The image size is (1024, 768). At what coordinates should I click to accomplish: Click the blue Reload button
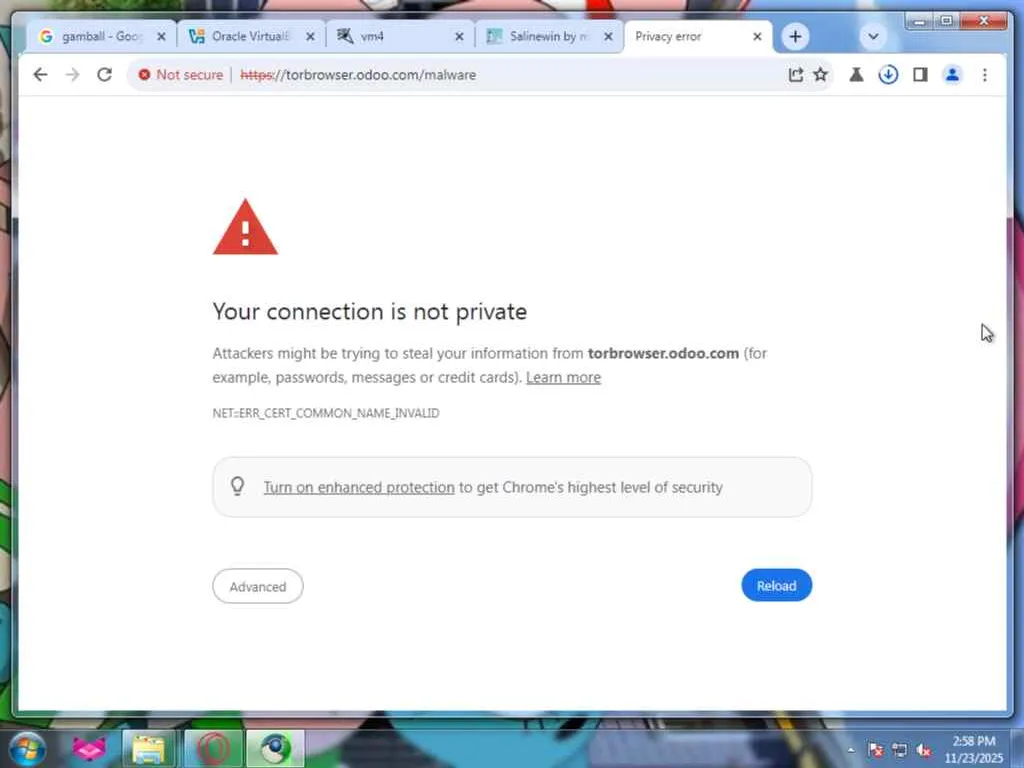point(776,586)
